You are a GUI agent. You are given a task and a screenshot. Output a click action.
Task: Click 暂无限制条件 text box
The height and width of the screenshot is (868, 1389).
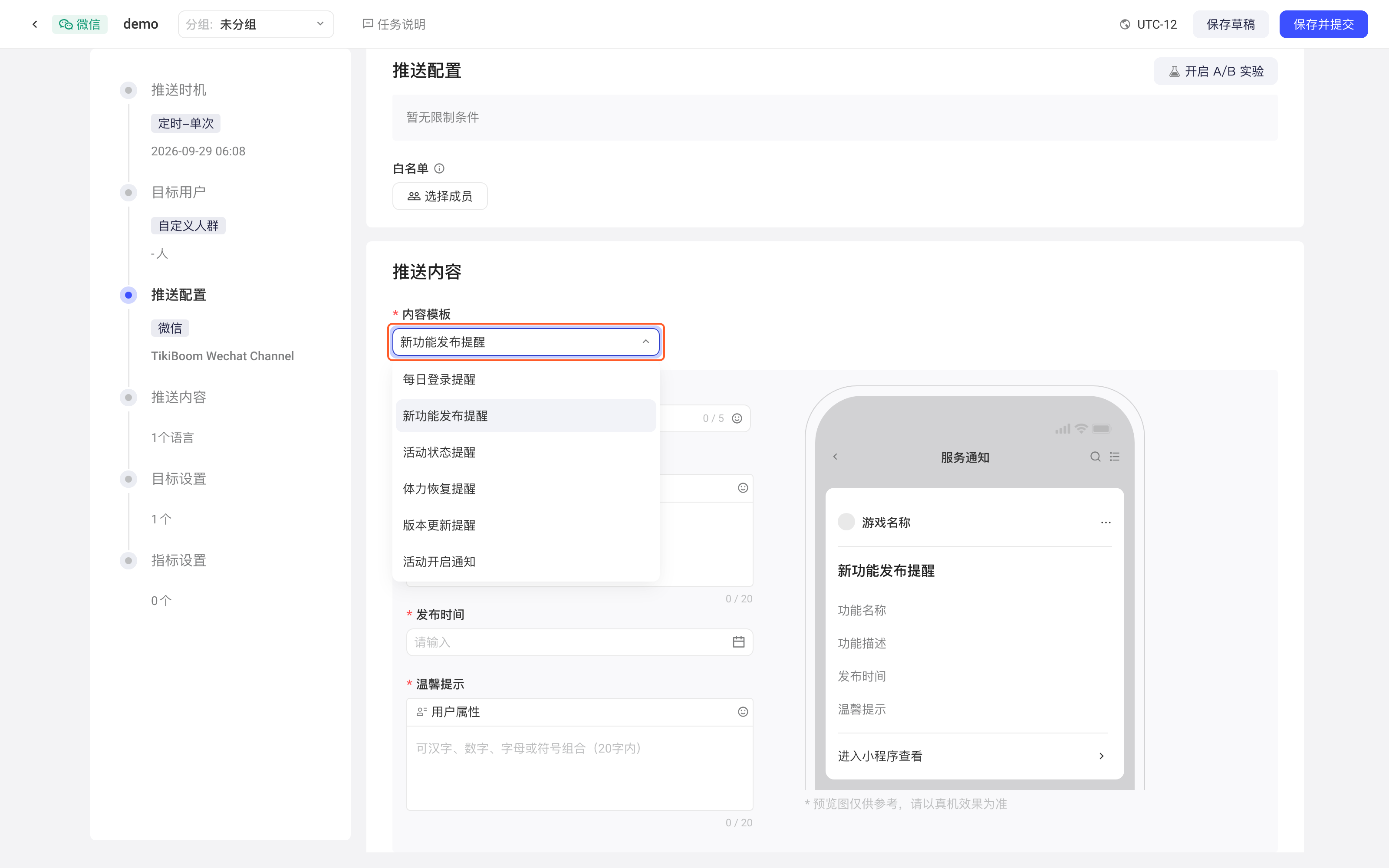[835, 118]
